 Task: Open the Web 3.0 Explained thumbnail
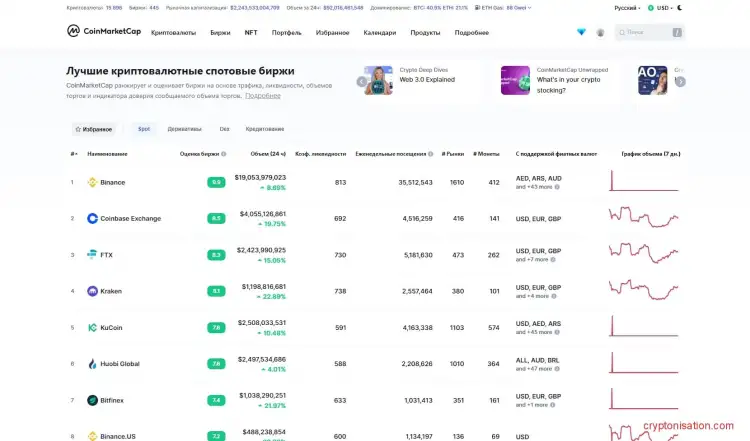[378, 80]
